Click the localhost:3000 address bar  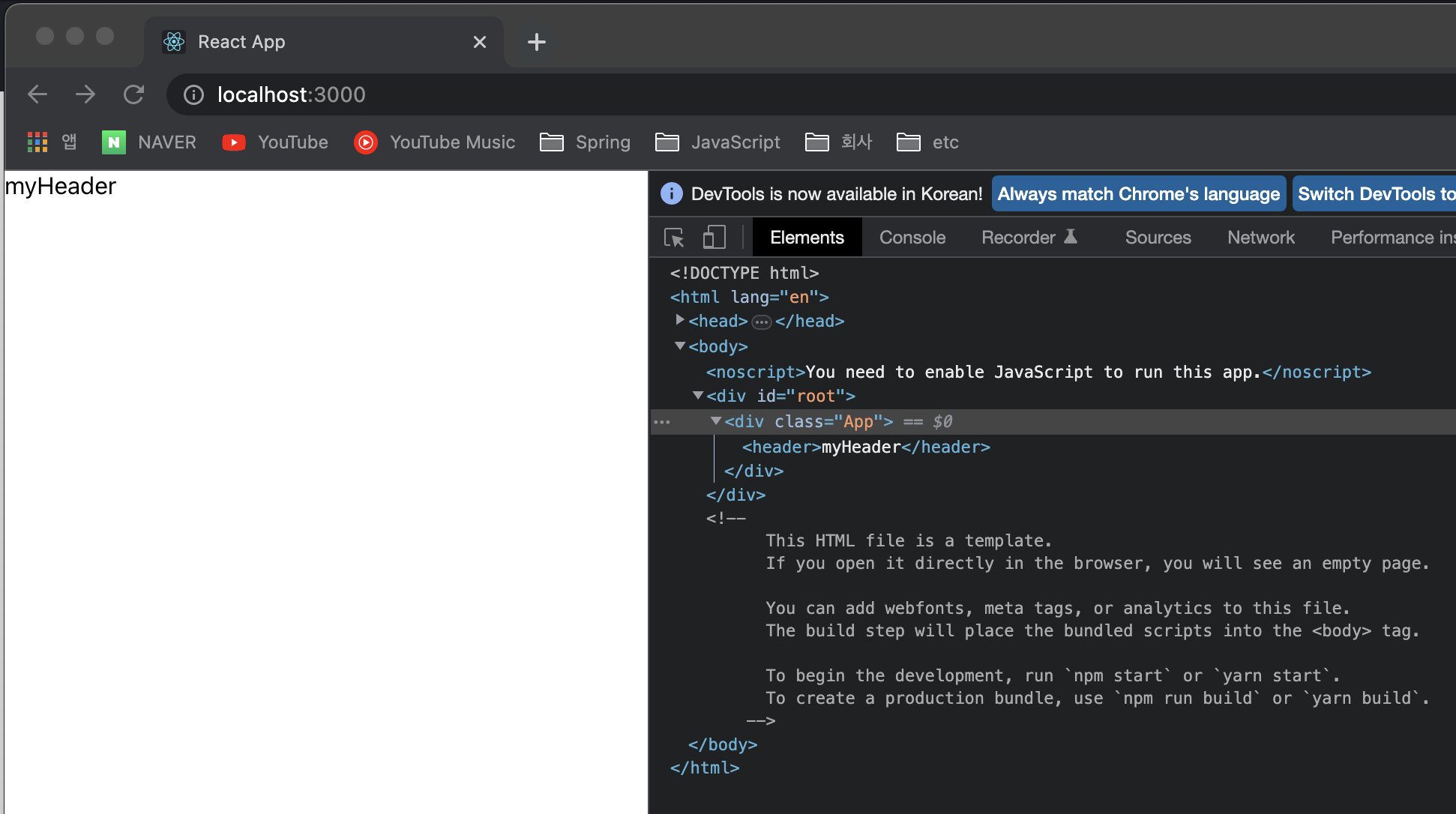291,94
